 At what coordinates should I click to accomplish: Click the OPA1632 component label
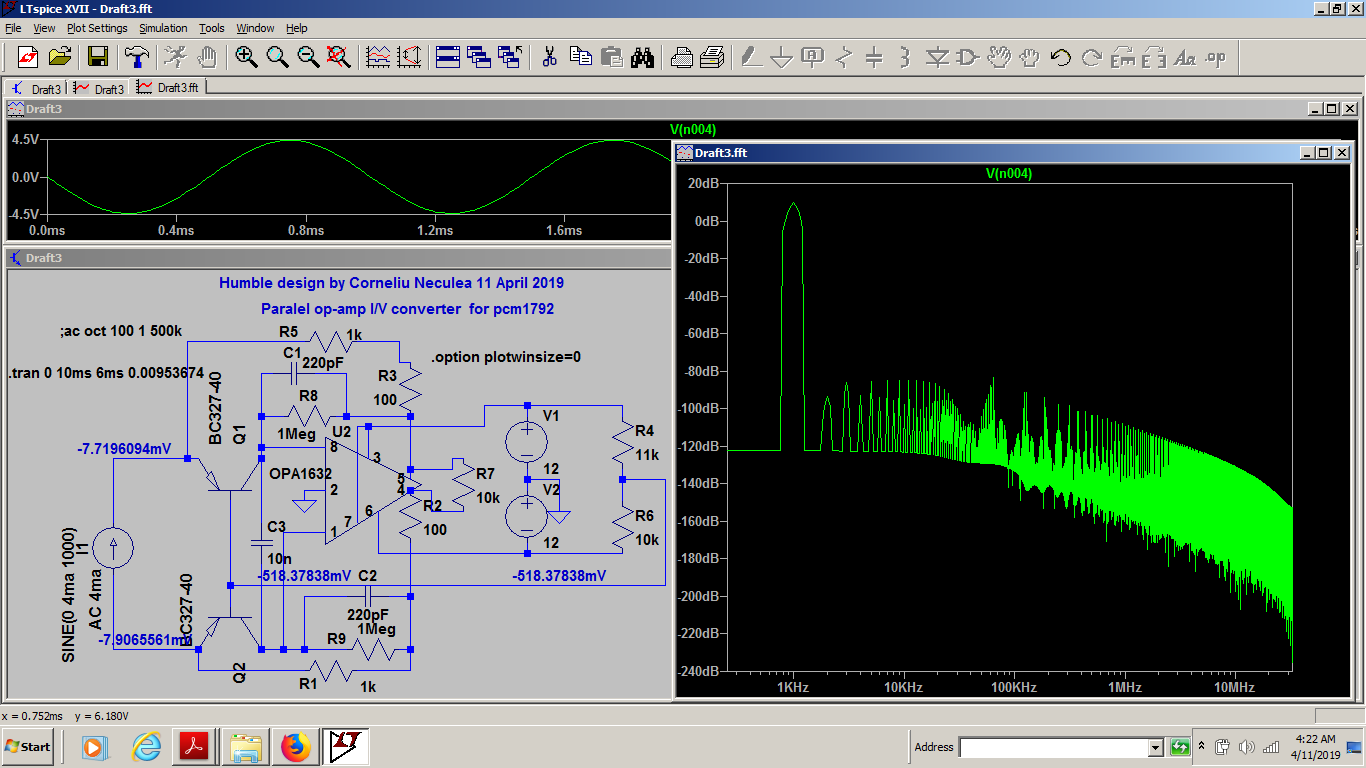(x=300, y=473)
